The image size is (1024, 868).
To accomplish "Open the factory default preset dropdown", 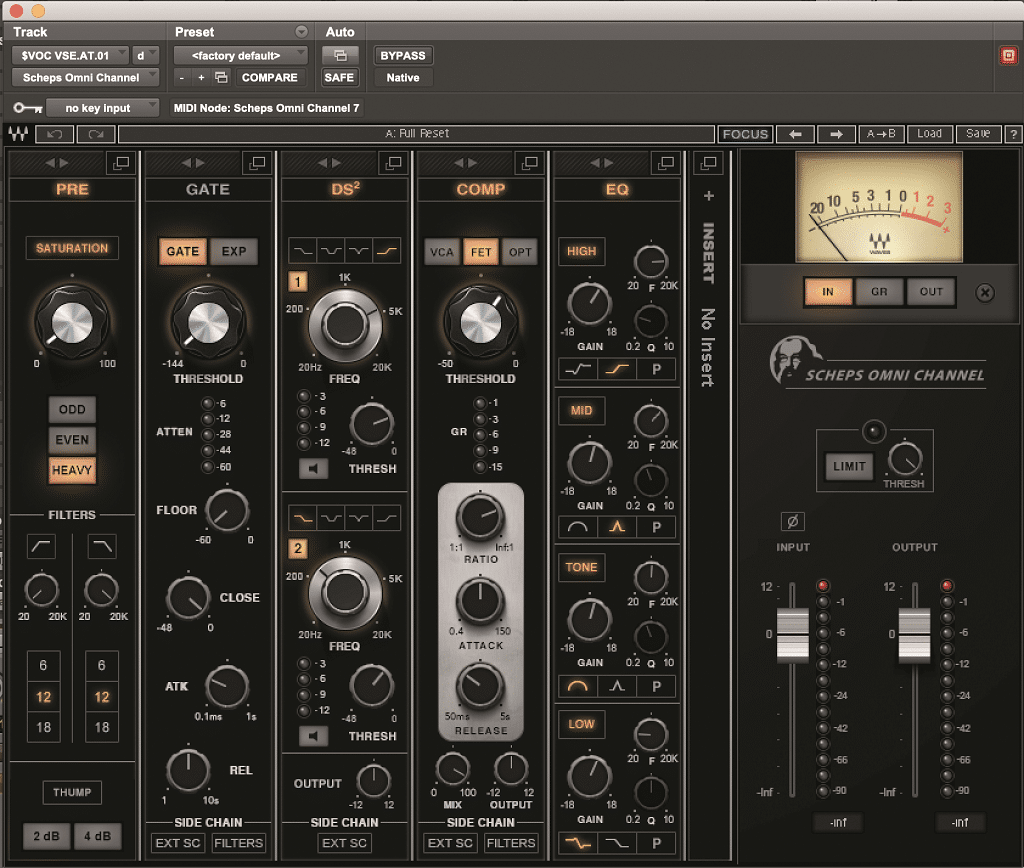I will pos(240,56).
